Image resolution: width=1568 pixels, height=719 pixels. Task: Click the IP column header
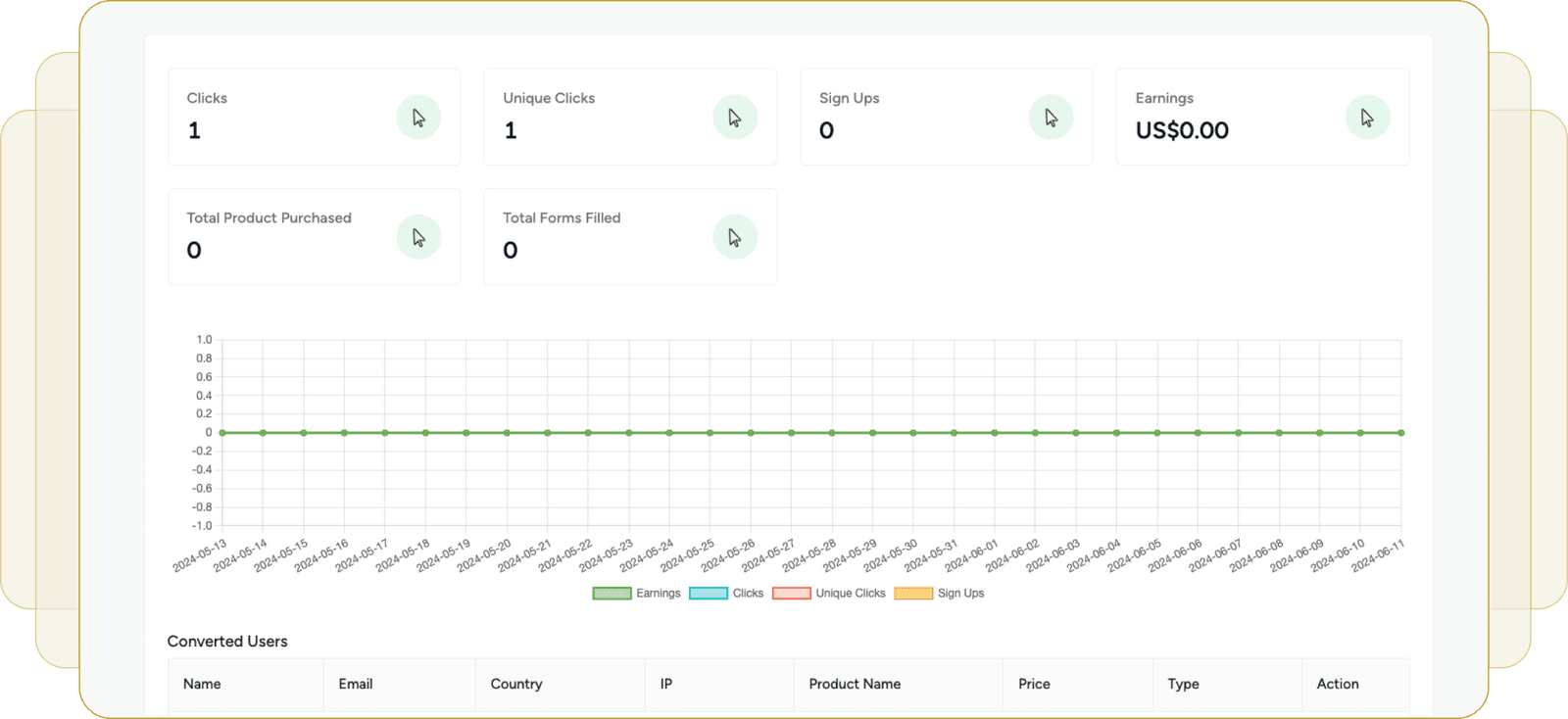pyautogui.click(x=666, y=684)
